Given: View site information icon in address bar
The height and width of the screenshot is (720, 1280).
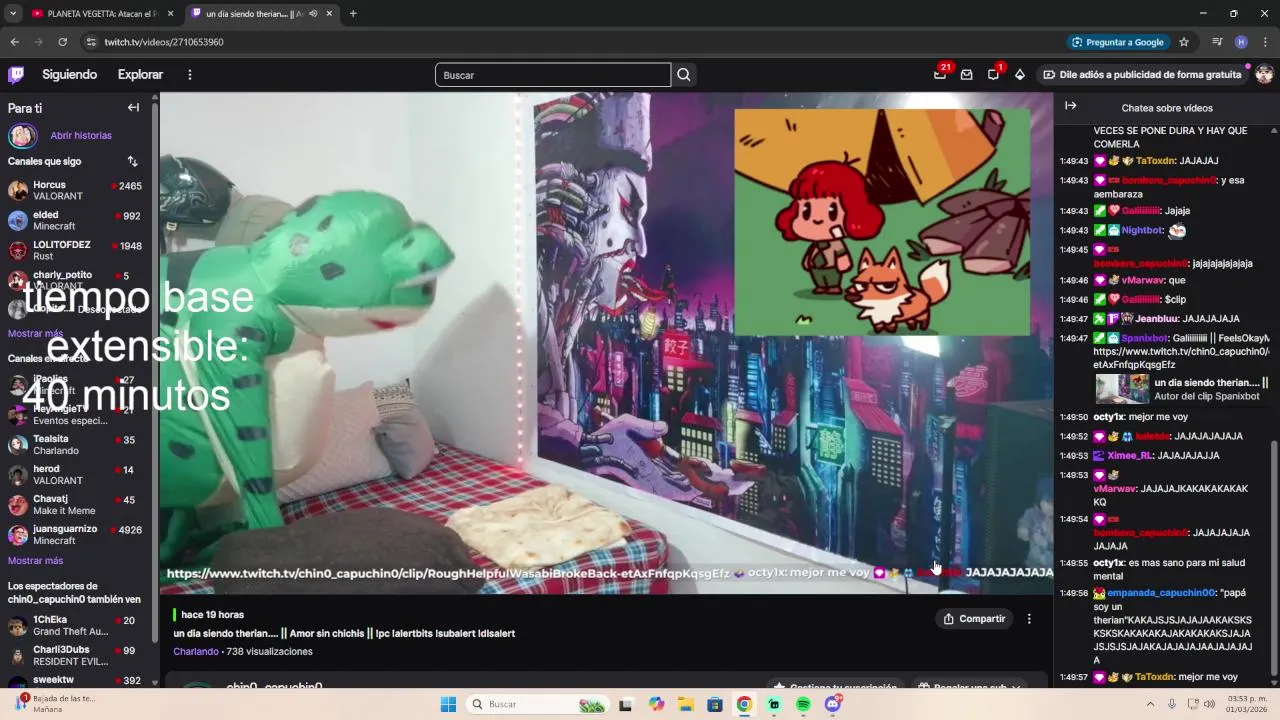Looking at the screenshot, I should pos(91,42).
